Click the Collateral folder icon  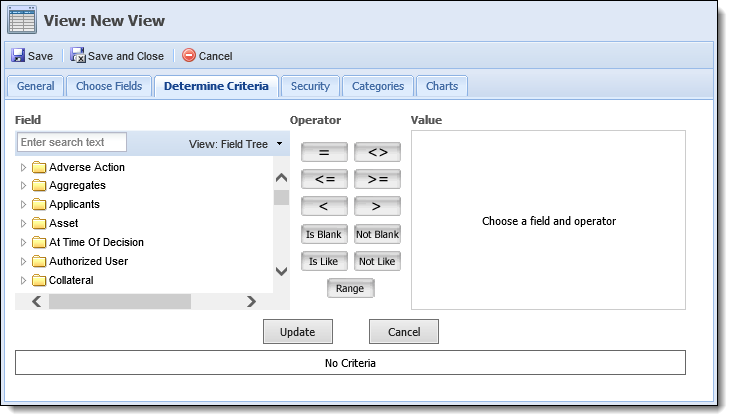pos(39,280)
